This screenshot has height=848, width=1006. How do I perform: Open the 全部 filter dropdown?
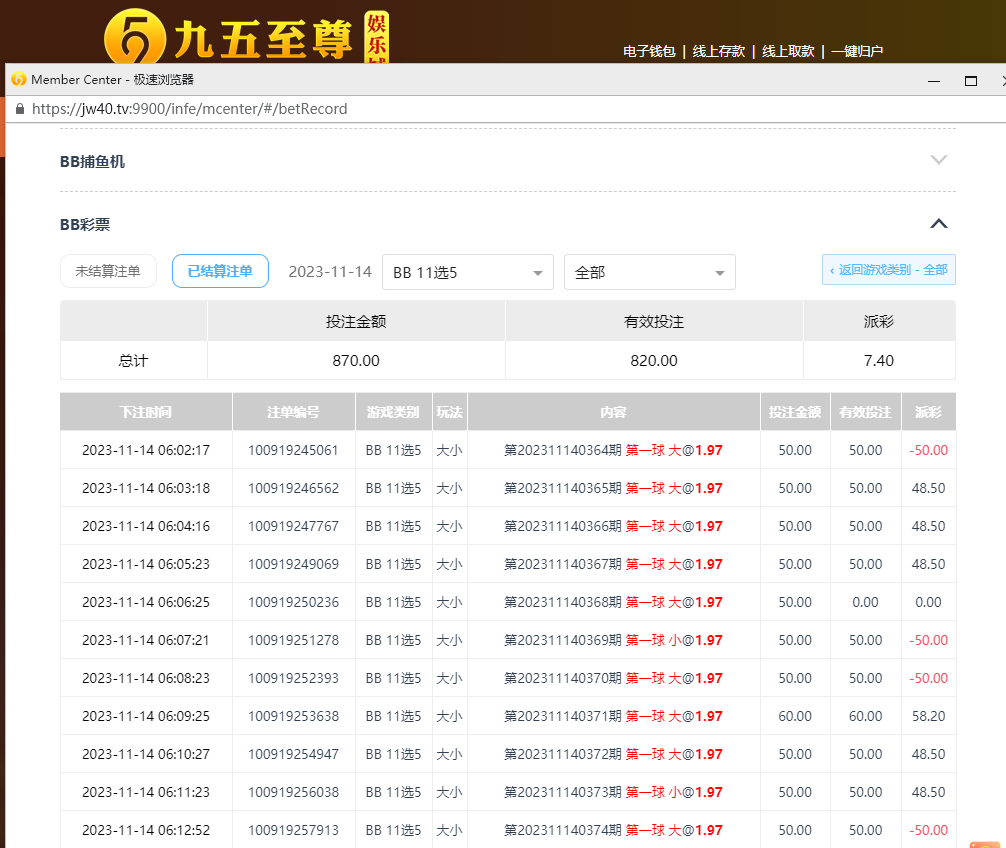(649, 272)
